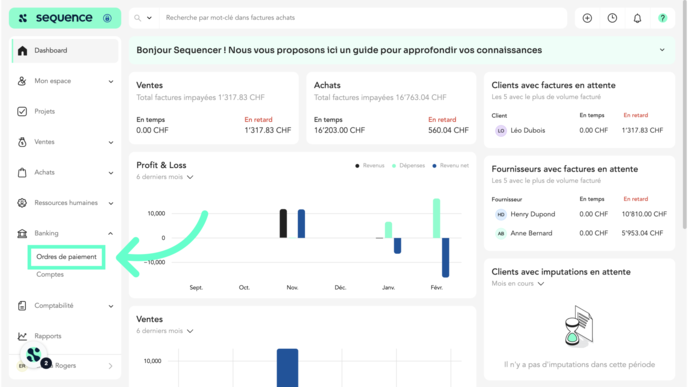Open the clock history icon

(612, 18)
